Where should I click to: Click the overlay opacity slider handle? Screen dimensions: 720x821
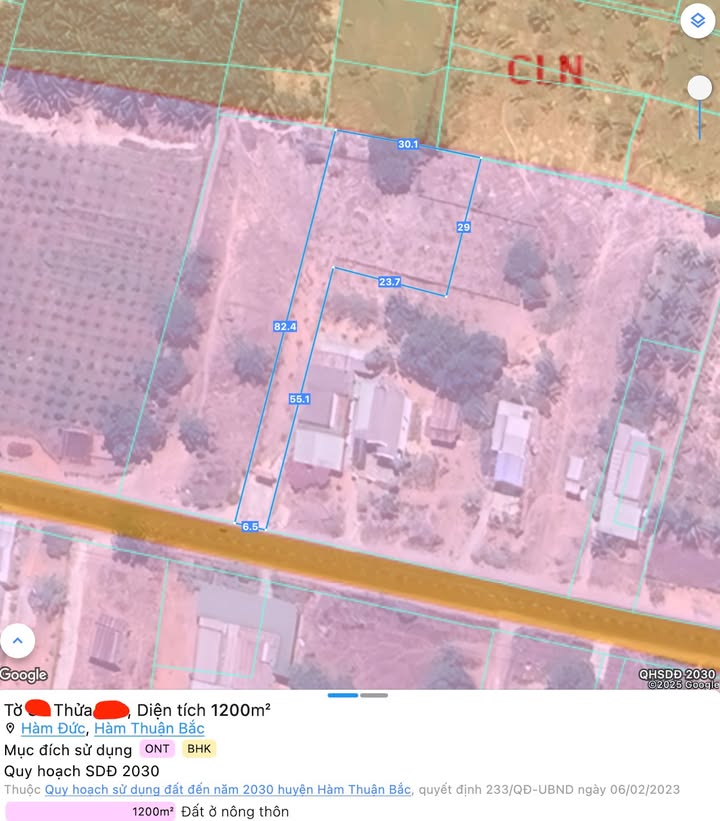pos(700,88)
